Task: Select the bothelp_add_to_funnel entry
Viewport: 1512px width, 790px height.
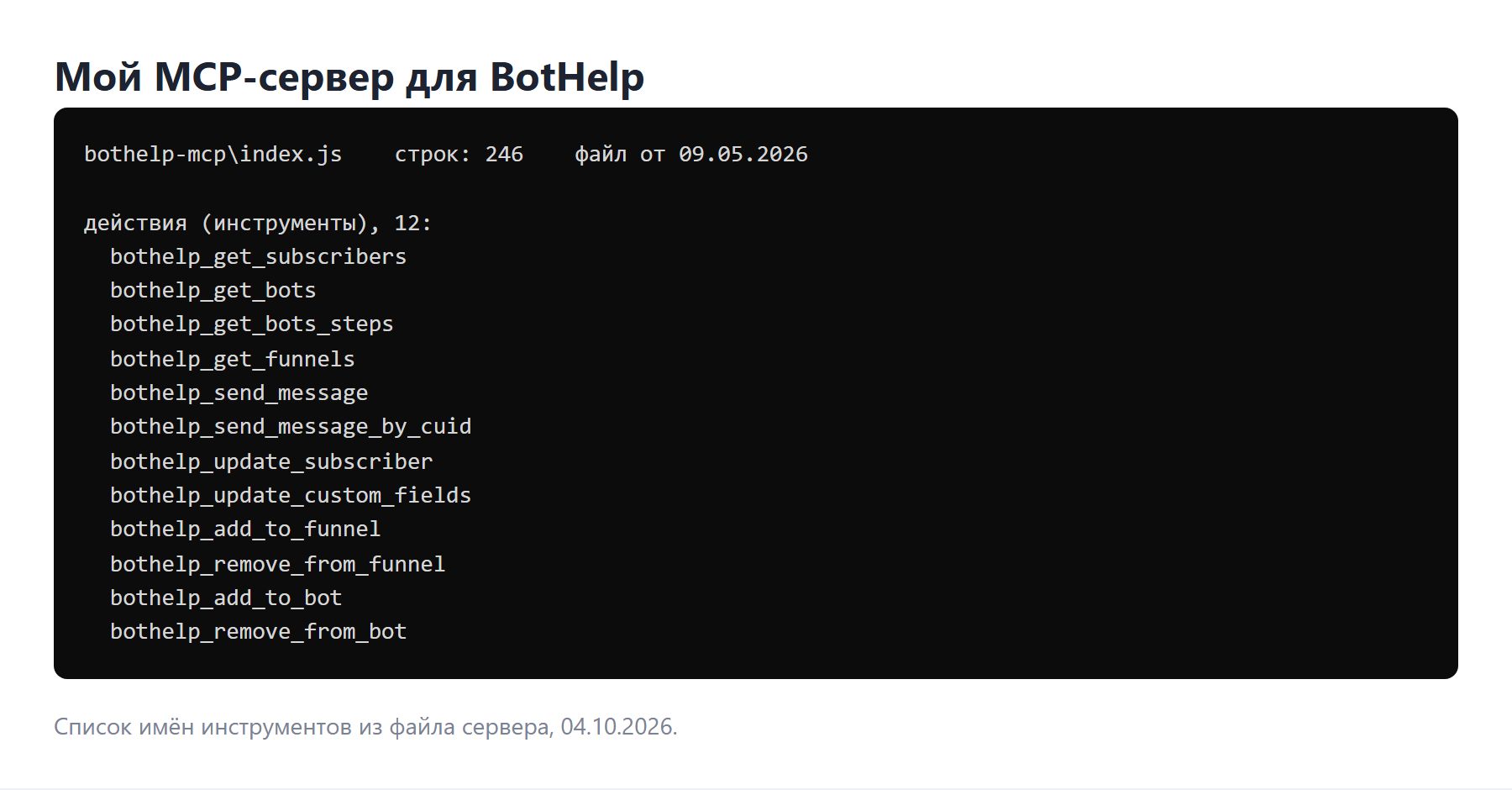Action: point(245,529)
